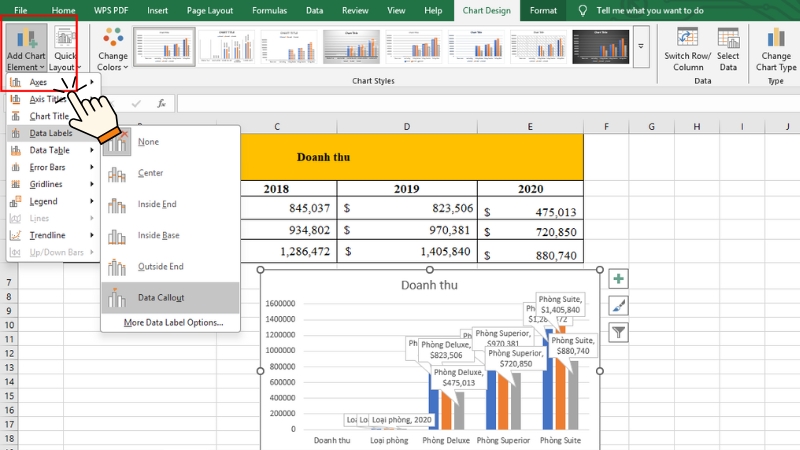Click cell containing 1,405,840
Viewport: 800px width, 450px height.
[407, 252]
